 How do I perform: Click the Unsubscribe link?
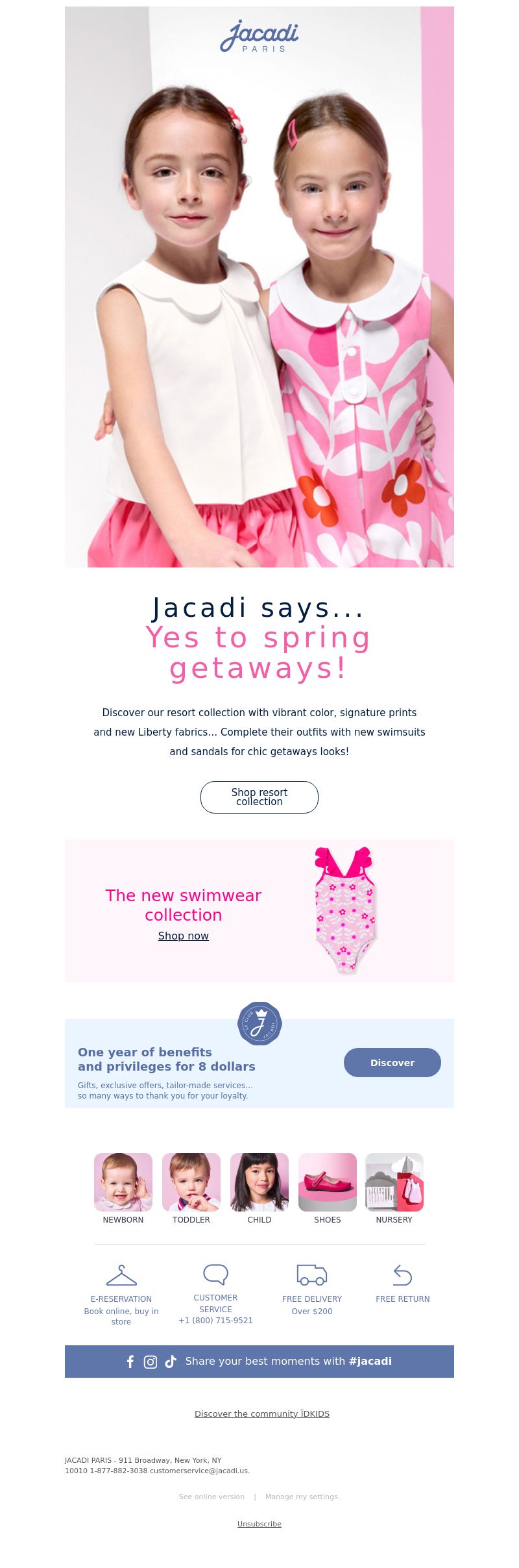[x=259, y=1524]
